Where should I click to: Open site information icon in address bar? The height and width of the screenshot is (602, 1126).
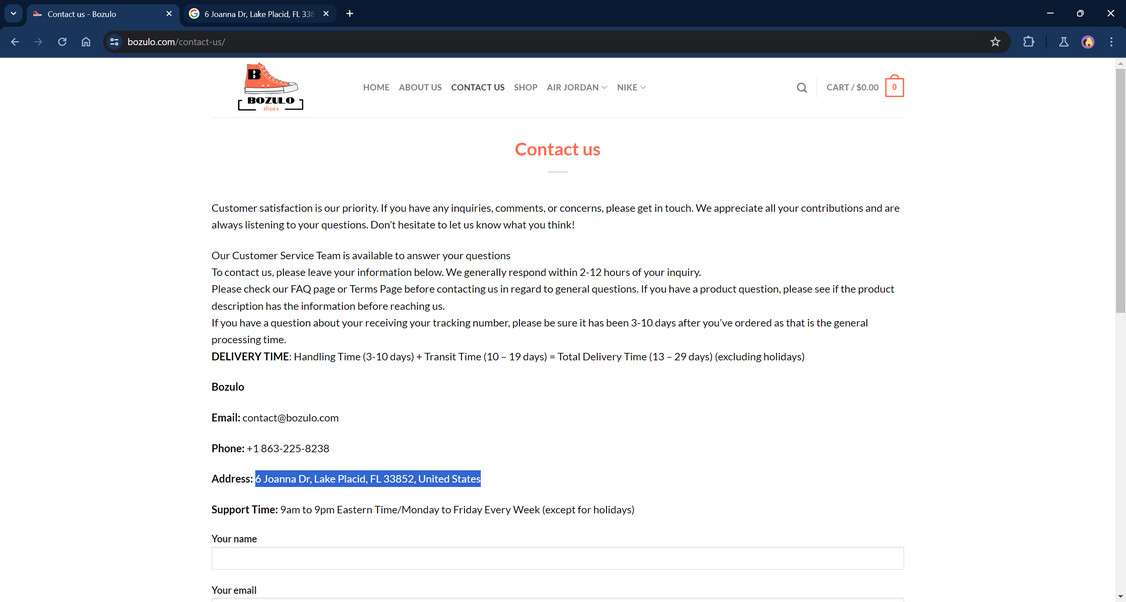(x=114, y=42)
